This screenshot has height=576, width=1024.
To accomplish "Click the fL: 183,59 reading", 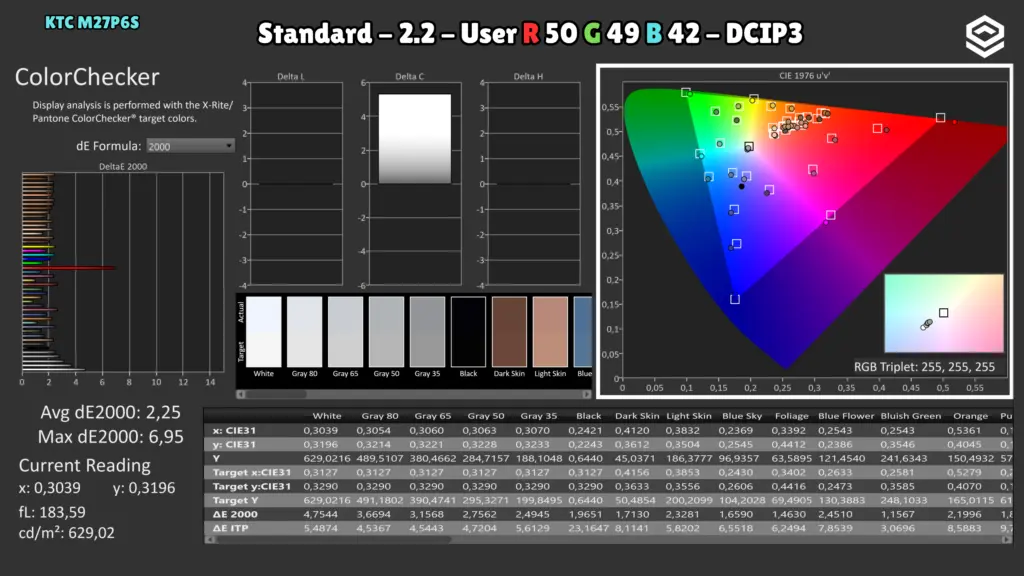I will point(52,512).
